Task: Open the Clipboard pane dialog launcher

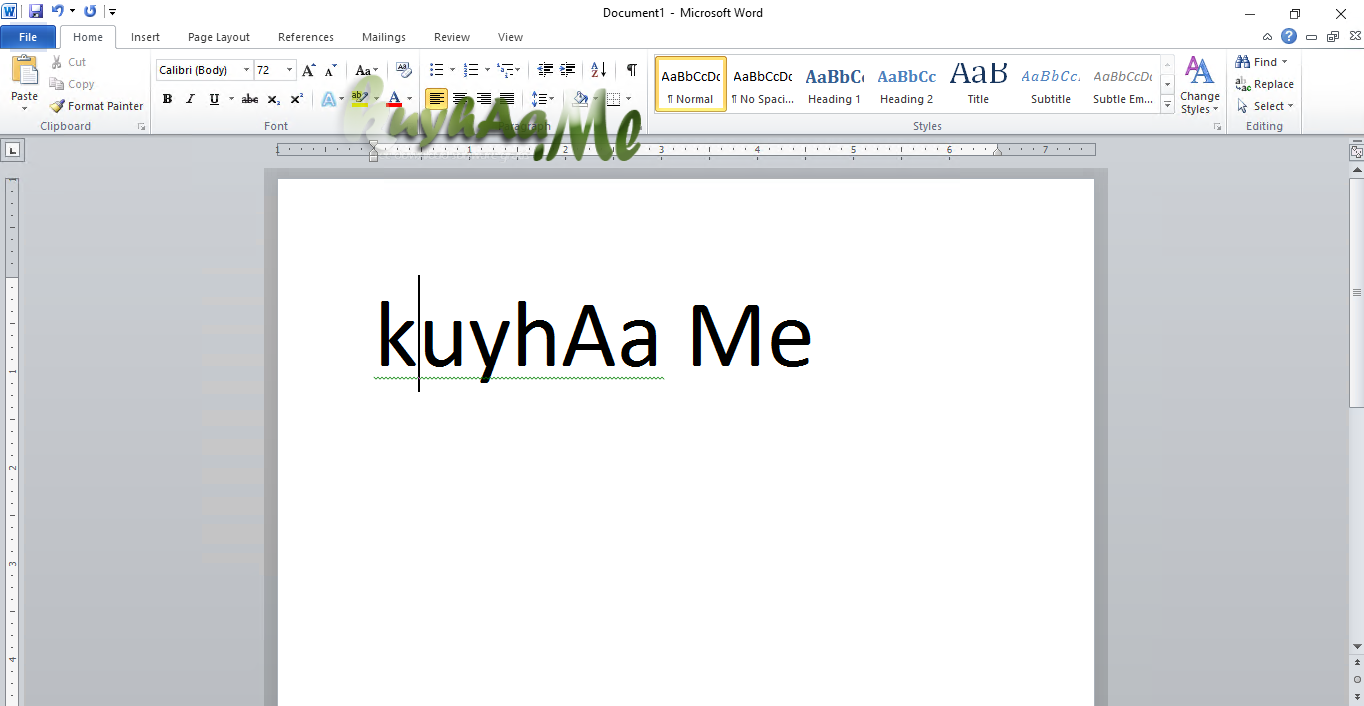Action: coord(141,127)
